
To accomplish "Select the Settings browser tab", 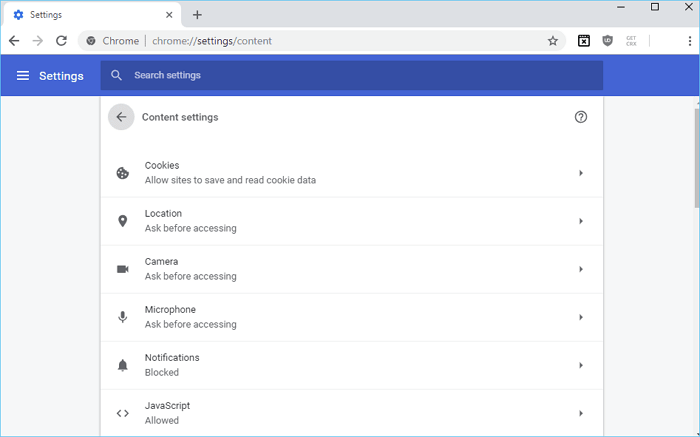I will tap(92, 15).
